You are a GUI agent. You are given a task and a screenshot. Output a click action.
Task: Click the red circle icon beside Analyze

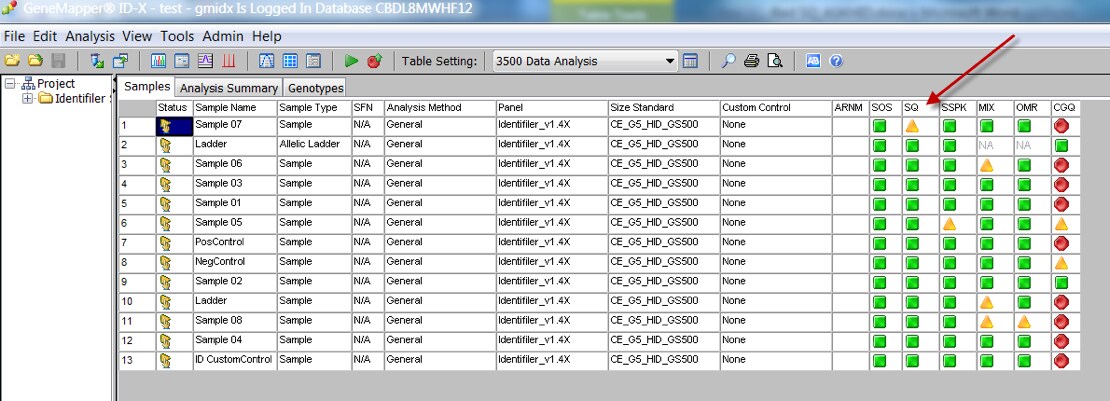click(374, 61)
